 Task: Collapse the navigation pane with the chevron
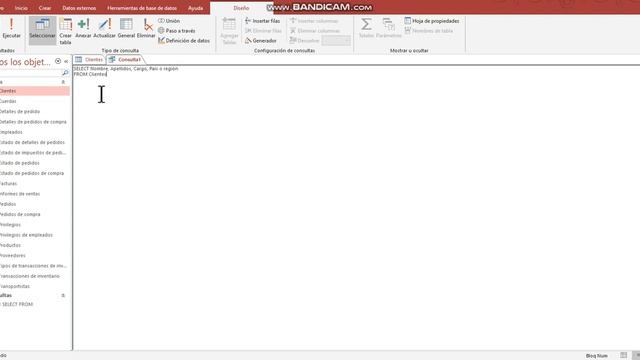[x=66, y=61]
